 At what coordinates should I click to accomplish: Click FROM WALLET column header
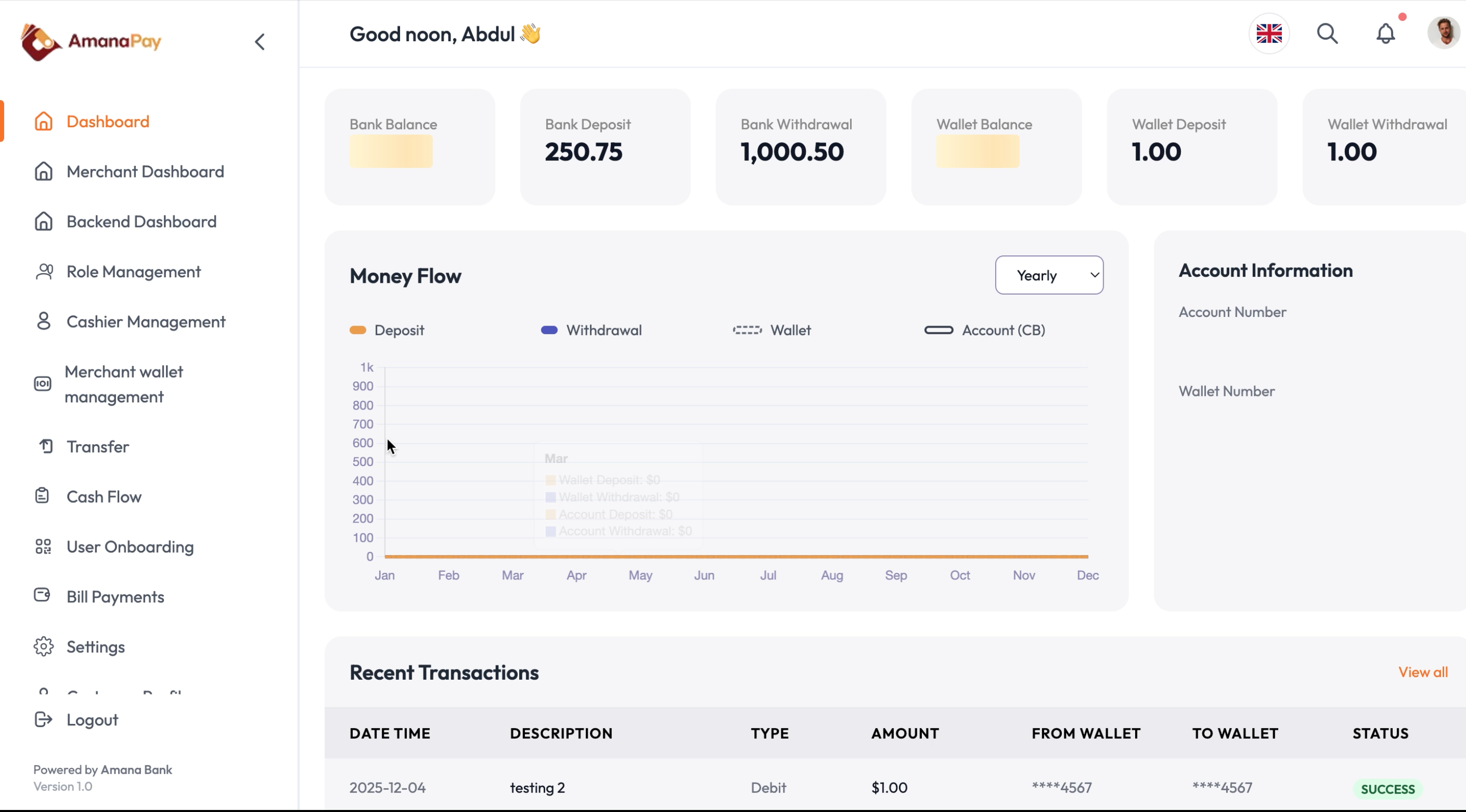[1086, 734]
